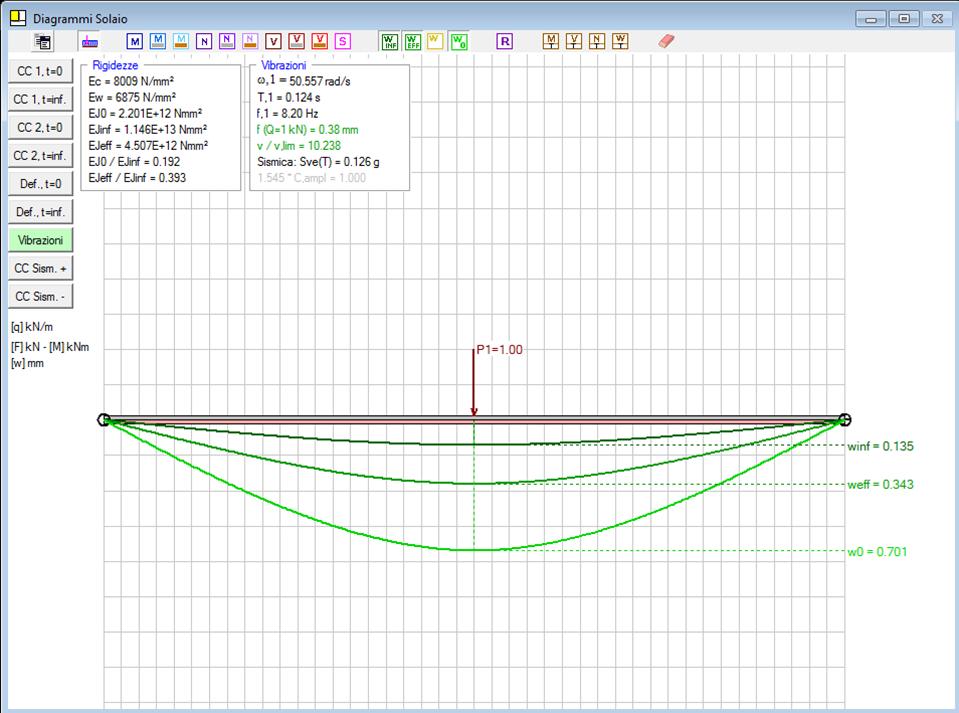Toggle the green W0 deflection curve
The height and width of the screenshot is (713, 959).
[x=459, y=41]
